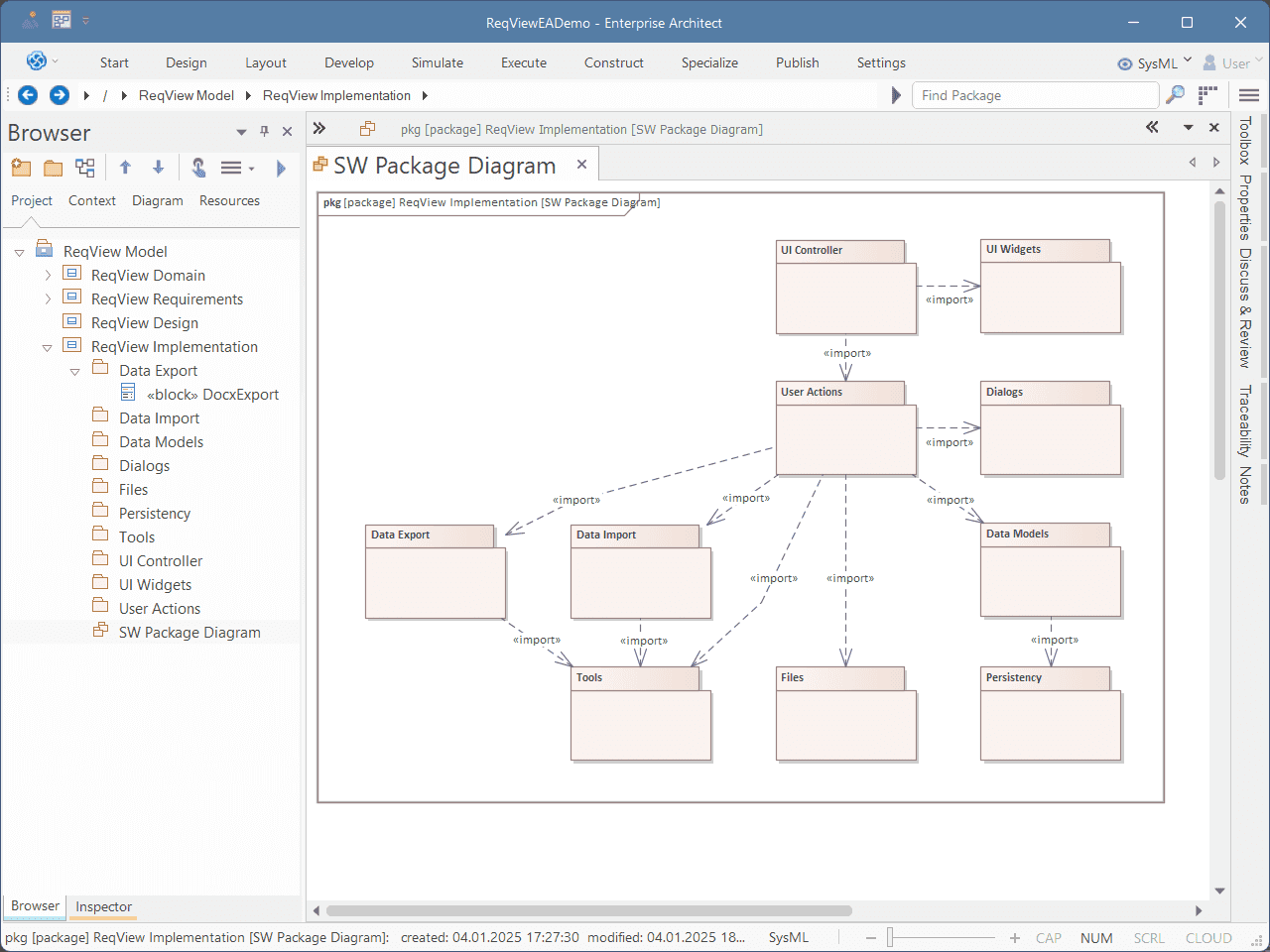
Task: Toggle the CLOUD indicator in the status bar
Action: [1208, 937]
